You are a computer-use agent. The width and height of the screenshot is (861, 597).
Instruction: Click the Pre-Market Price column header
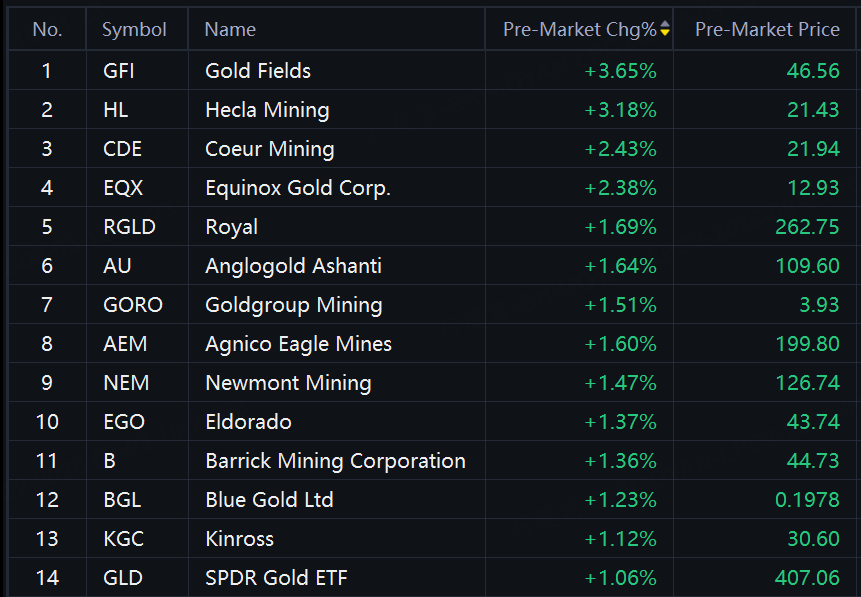click(767, 29)
